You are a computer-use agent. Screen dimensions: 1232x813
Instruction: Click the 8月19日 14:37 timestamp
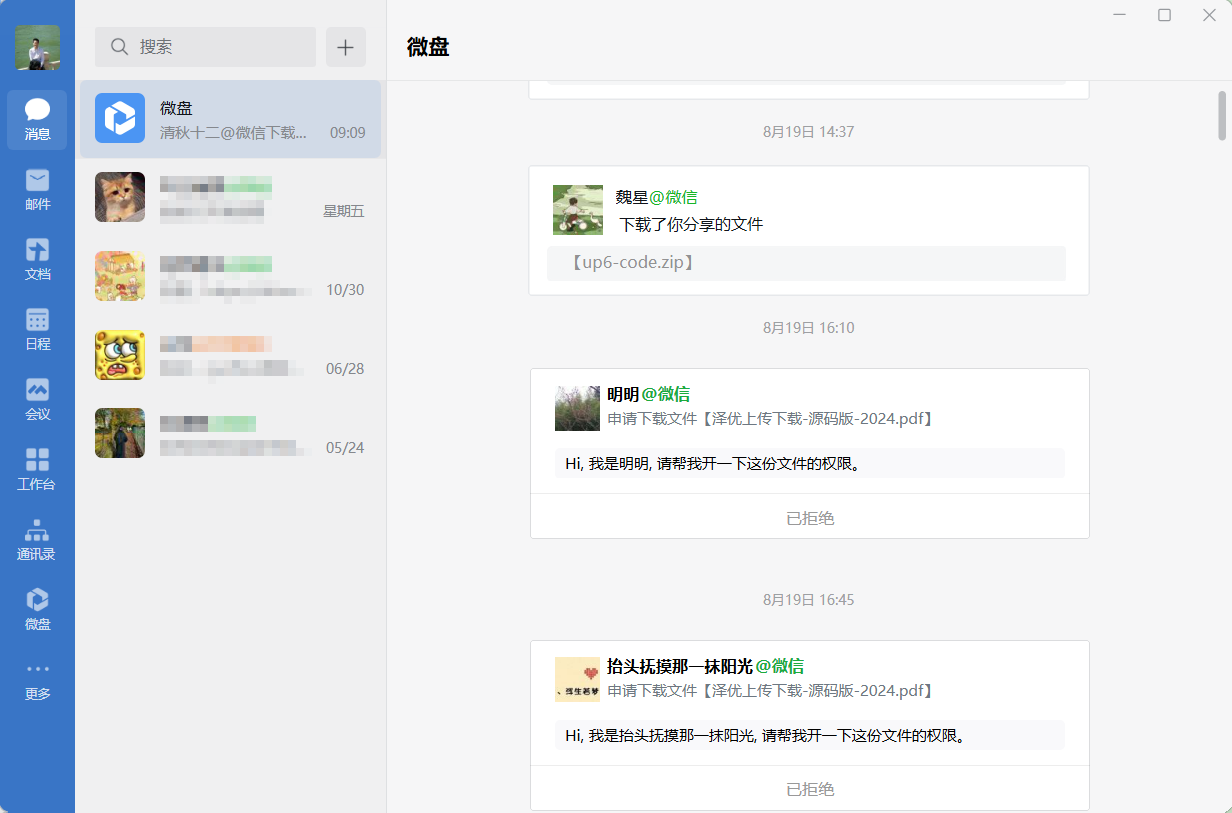pos(808,131)
